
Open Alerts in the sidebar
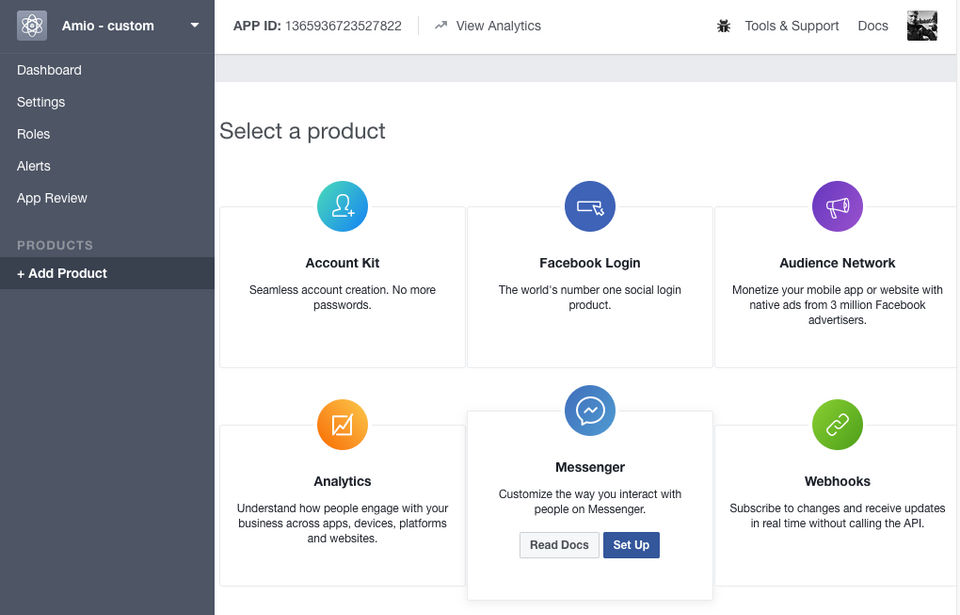tap(33, 166)
